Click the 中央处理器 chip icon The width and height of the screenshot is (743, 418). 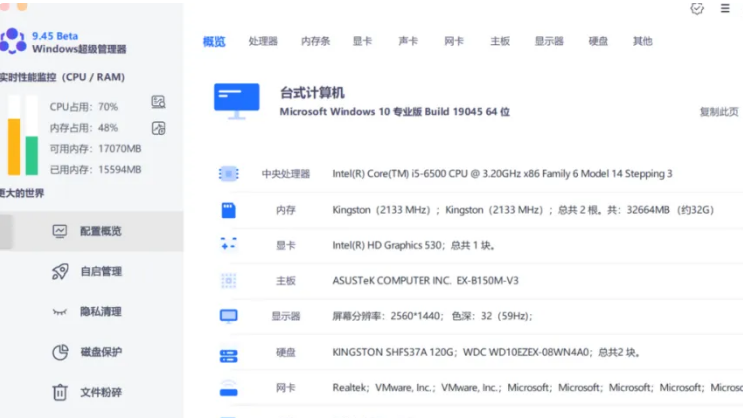coord(228,174)
